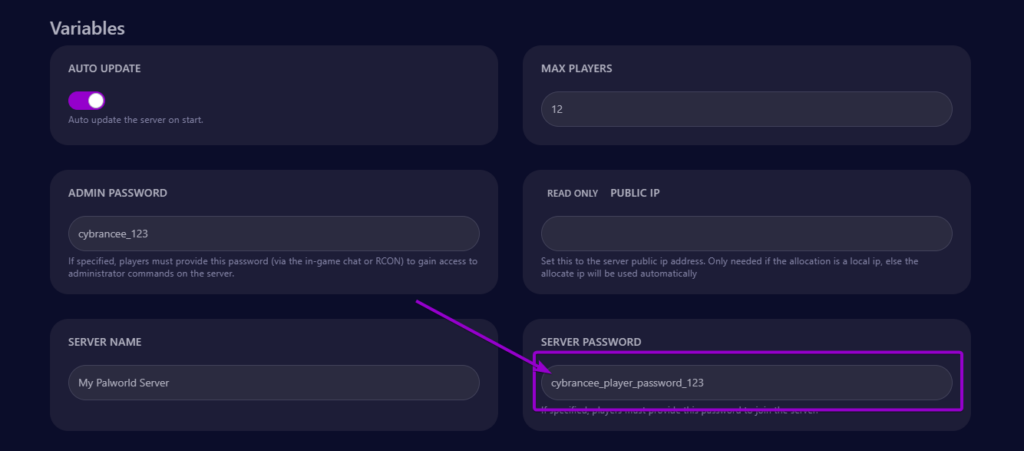The image size is (1024, 451).
Task: Click the Server Password input field
Action: coord(746,382)
